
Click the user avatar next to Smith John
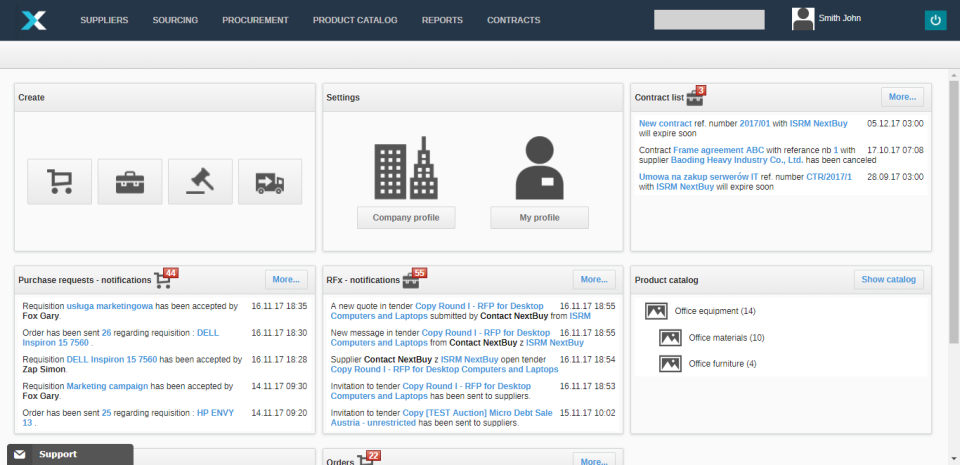click(803, 19)
